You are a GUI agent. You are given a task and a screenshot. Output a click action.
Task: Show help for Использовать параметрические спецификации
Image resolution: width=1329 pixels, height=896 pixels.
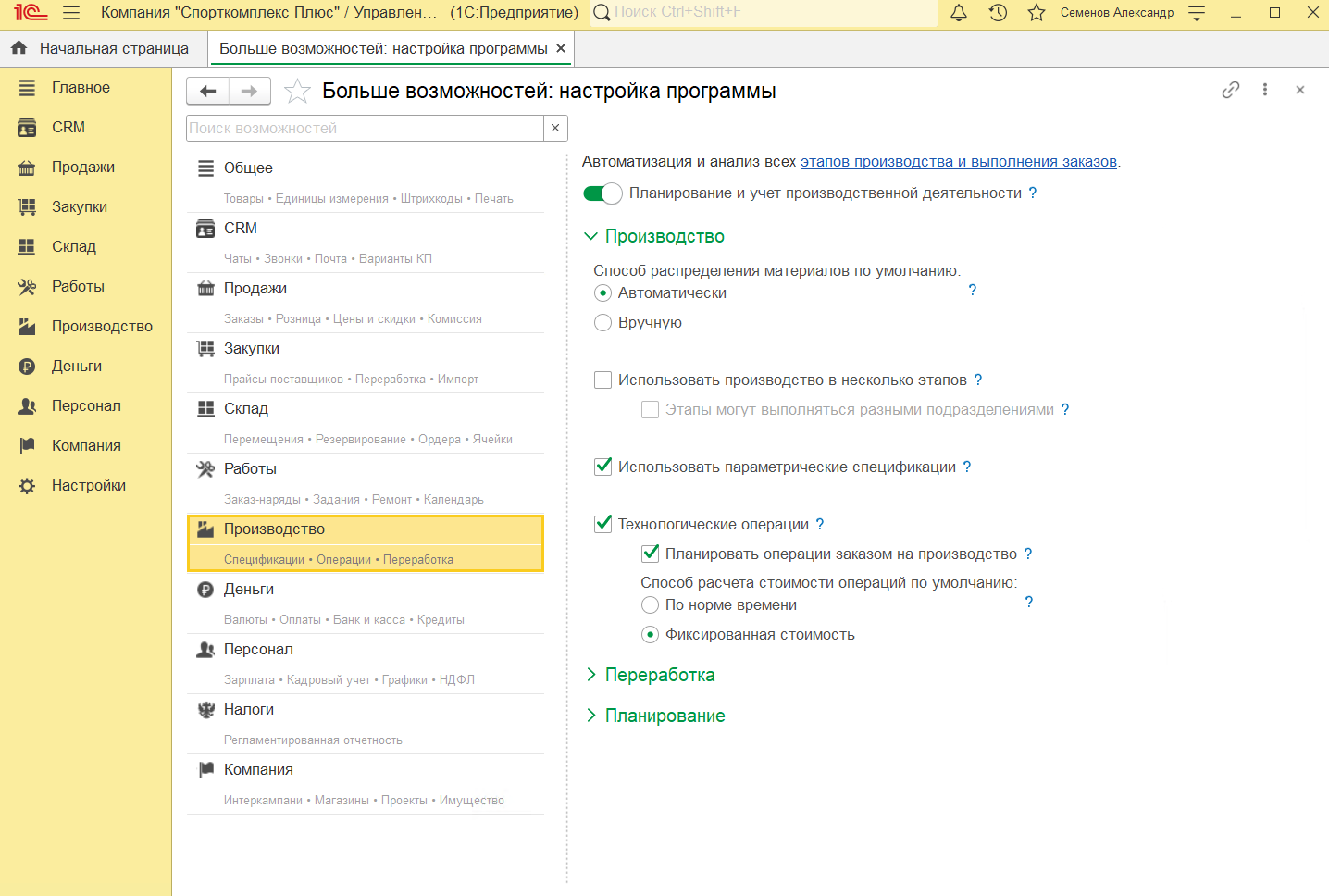point(967,467)
